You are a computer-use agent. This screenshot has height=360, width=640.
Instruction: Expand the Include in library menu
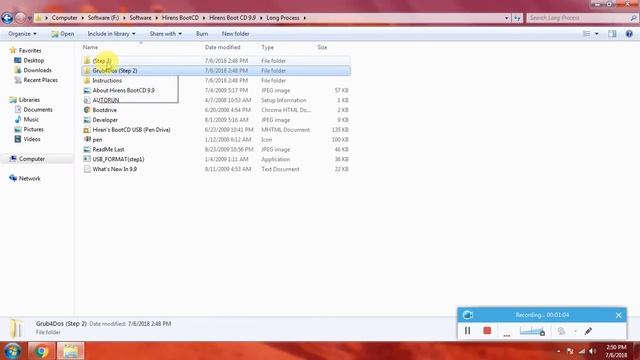pyautogui.click(x=111, y=34)
